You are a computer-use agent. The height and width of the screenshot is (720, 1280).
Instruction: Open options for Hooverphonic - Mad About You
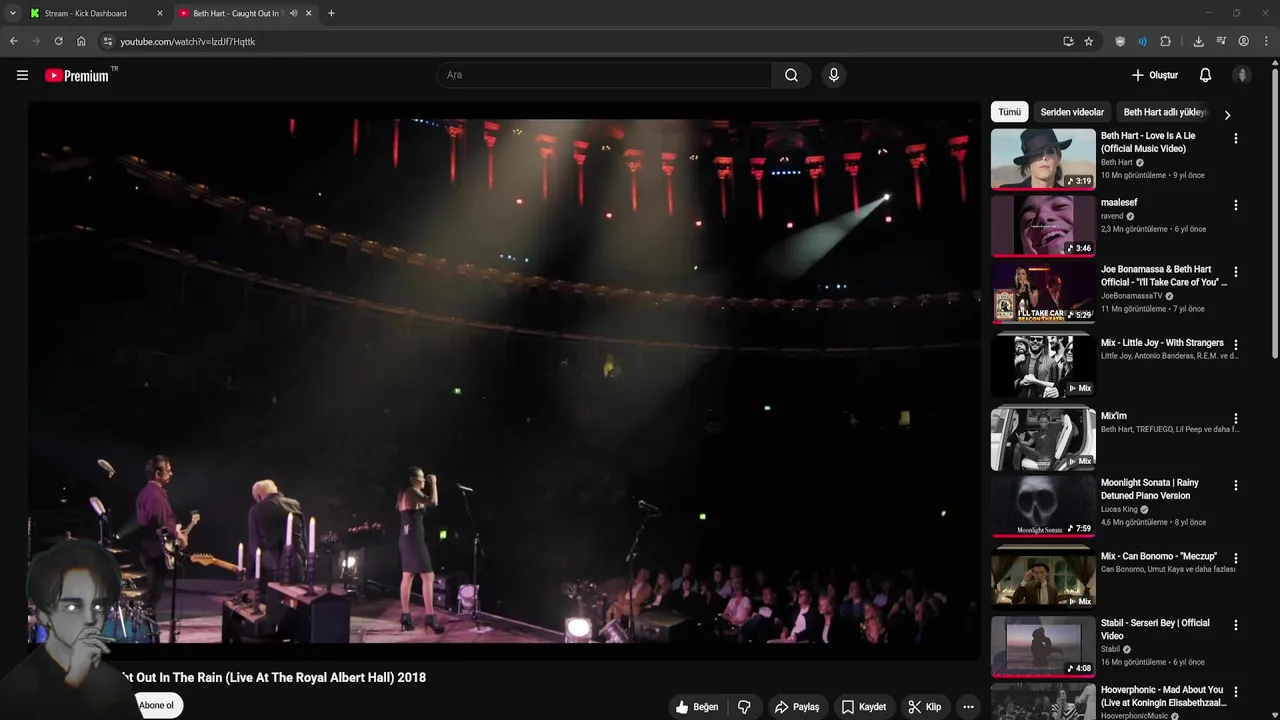tap(1235, 692)
